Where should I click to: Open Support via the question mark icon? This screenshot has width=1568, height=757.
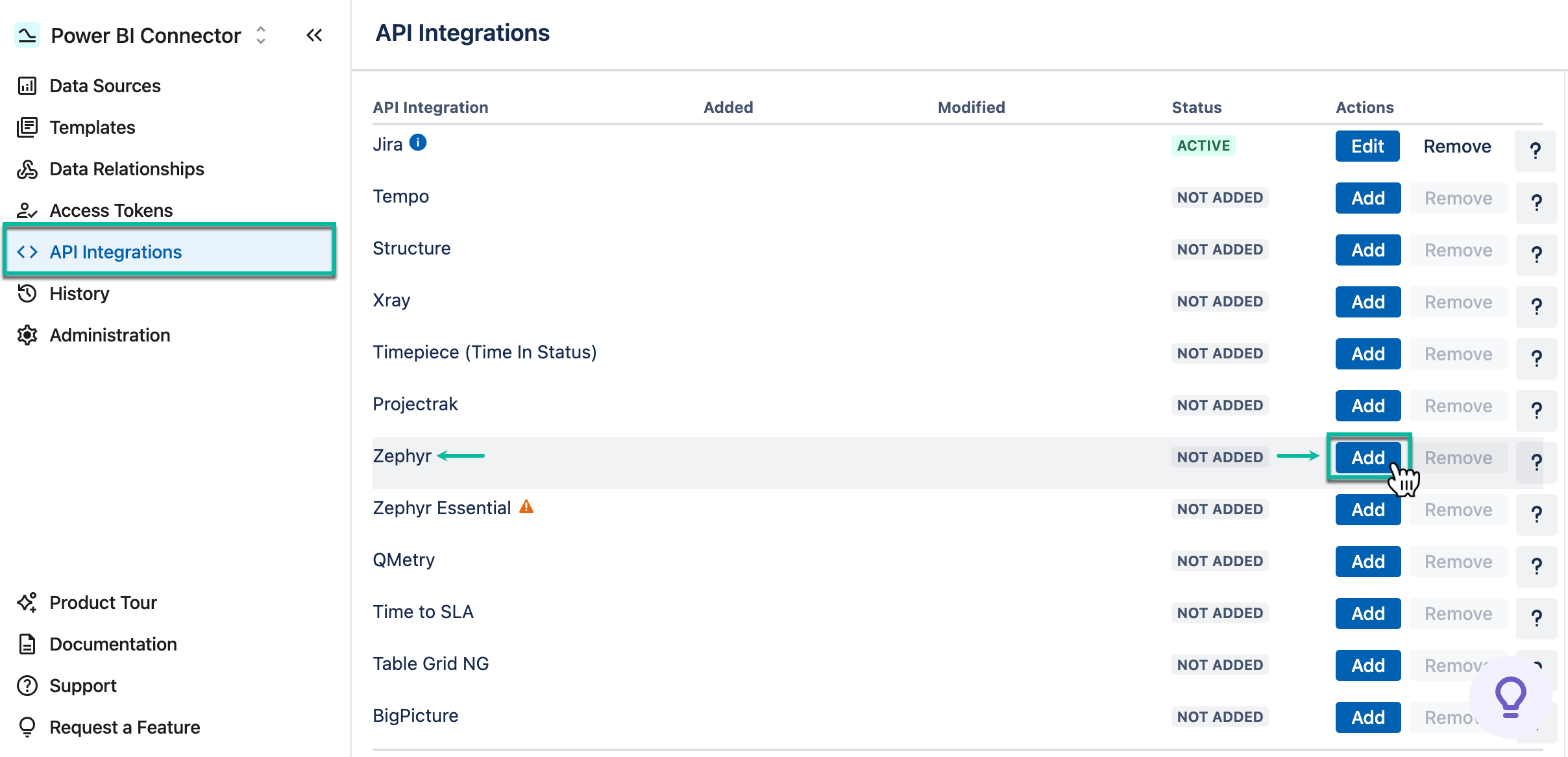27,686
